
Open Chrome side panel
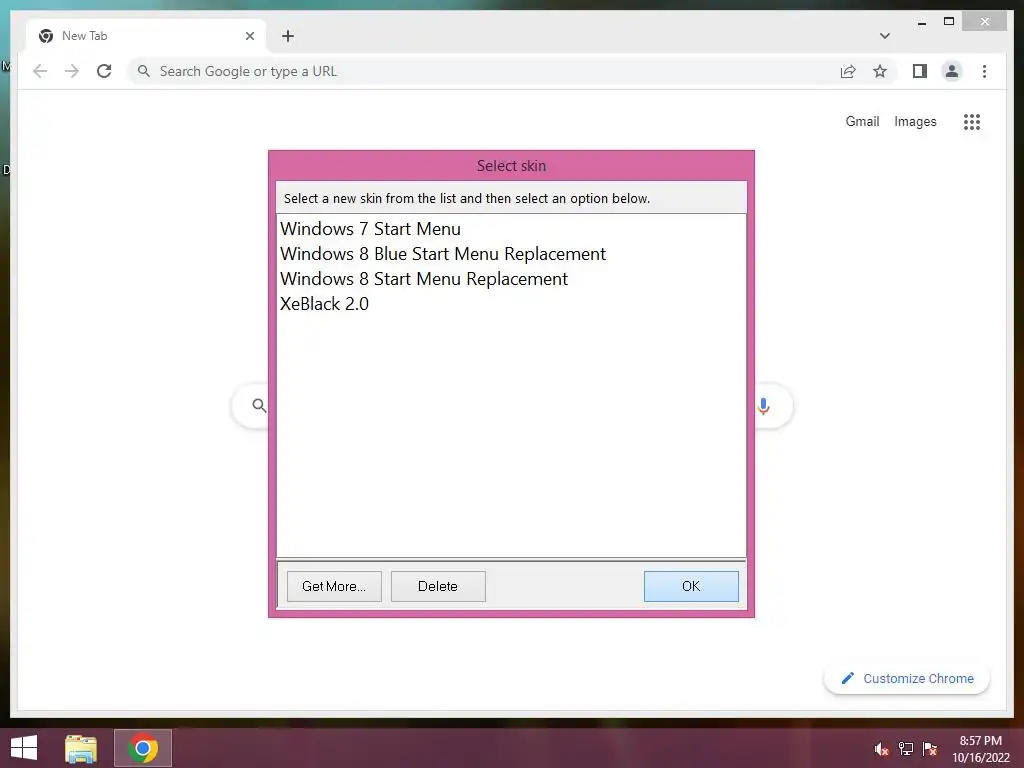point(920,71)
